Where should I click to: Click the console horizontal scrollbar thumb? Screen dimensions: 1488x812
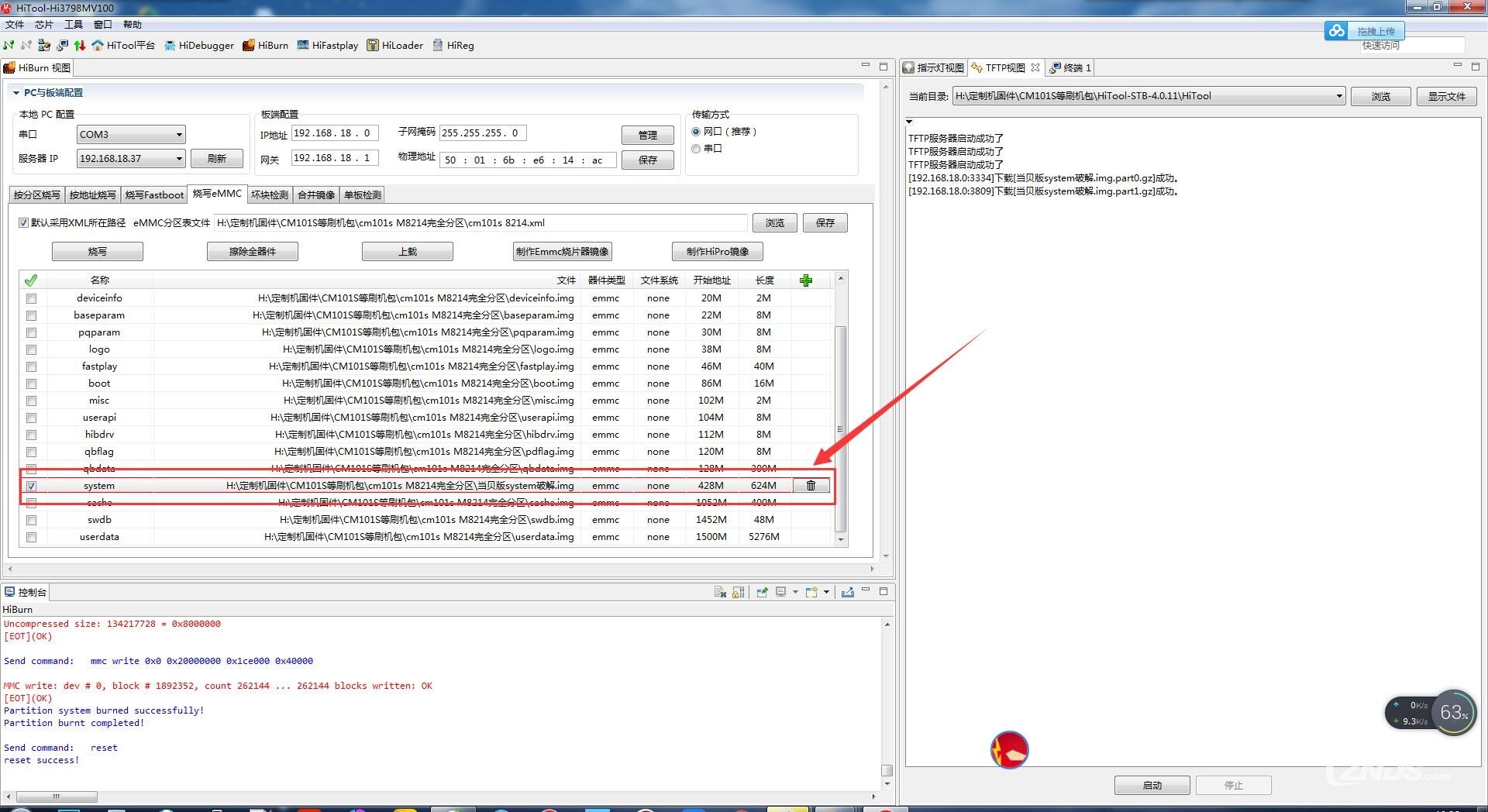coord(57,797)
